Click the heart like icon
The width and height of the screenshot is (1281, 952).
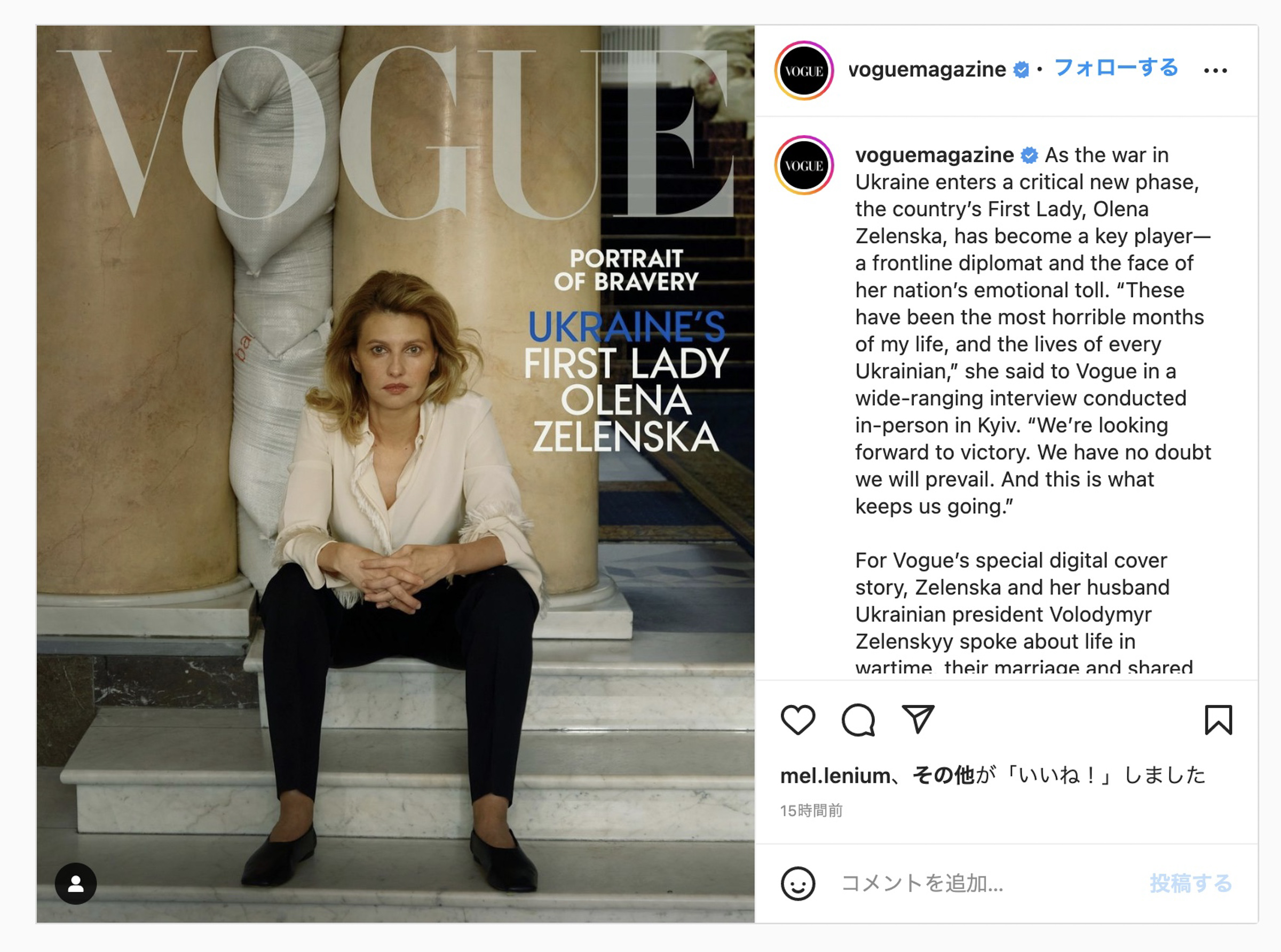point(797,720)
